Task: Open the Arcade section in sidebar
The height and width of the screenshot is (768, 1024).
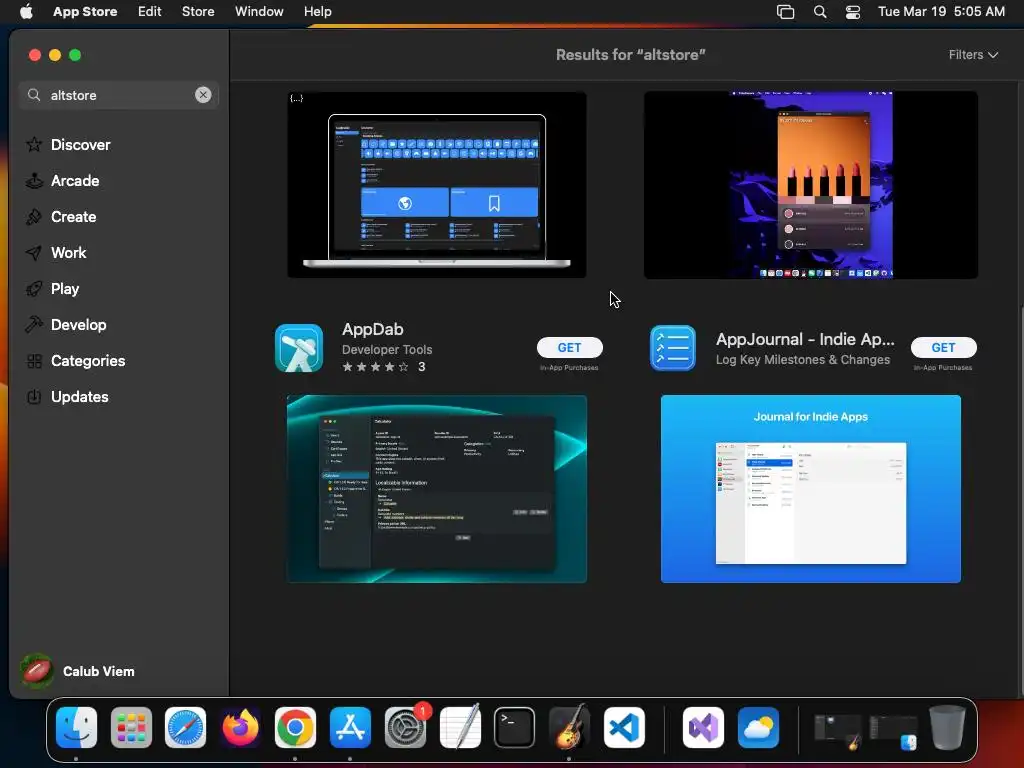Action: 63,181
